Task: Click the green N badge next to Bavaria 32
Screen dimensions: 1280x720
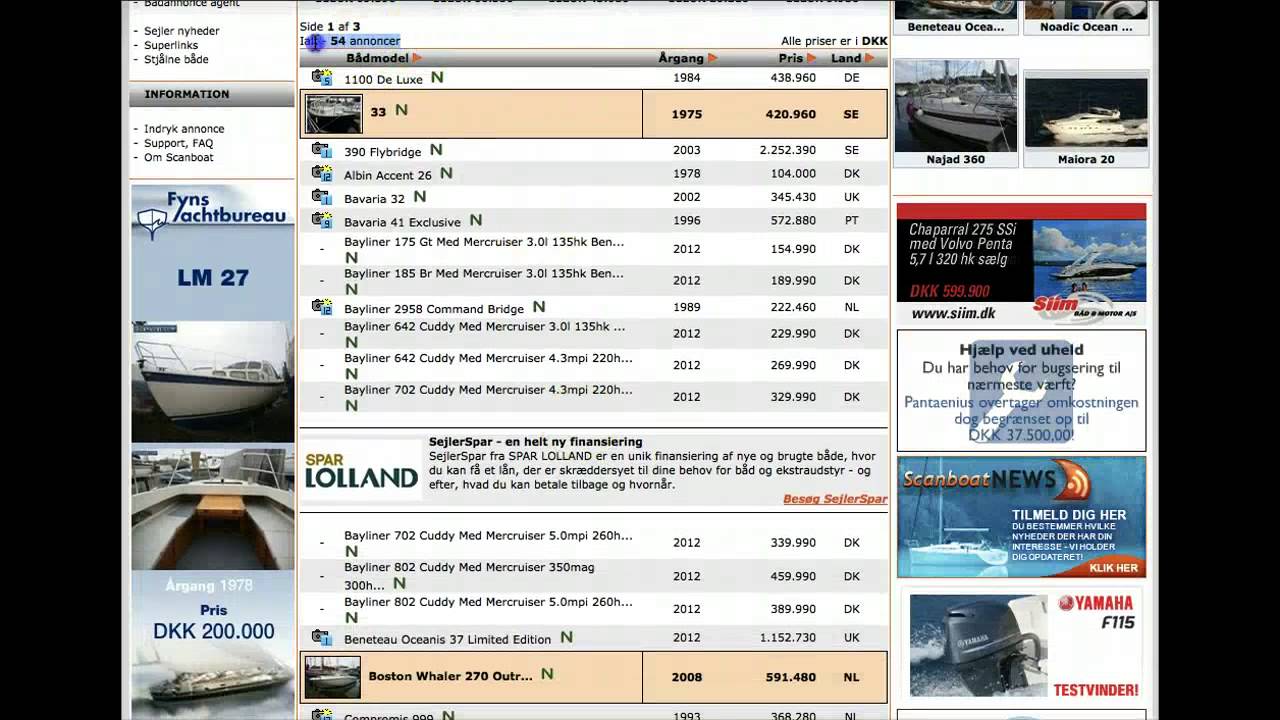Action: point(420,197)
